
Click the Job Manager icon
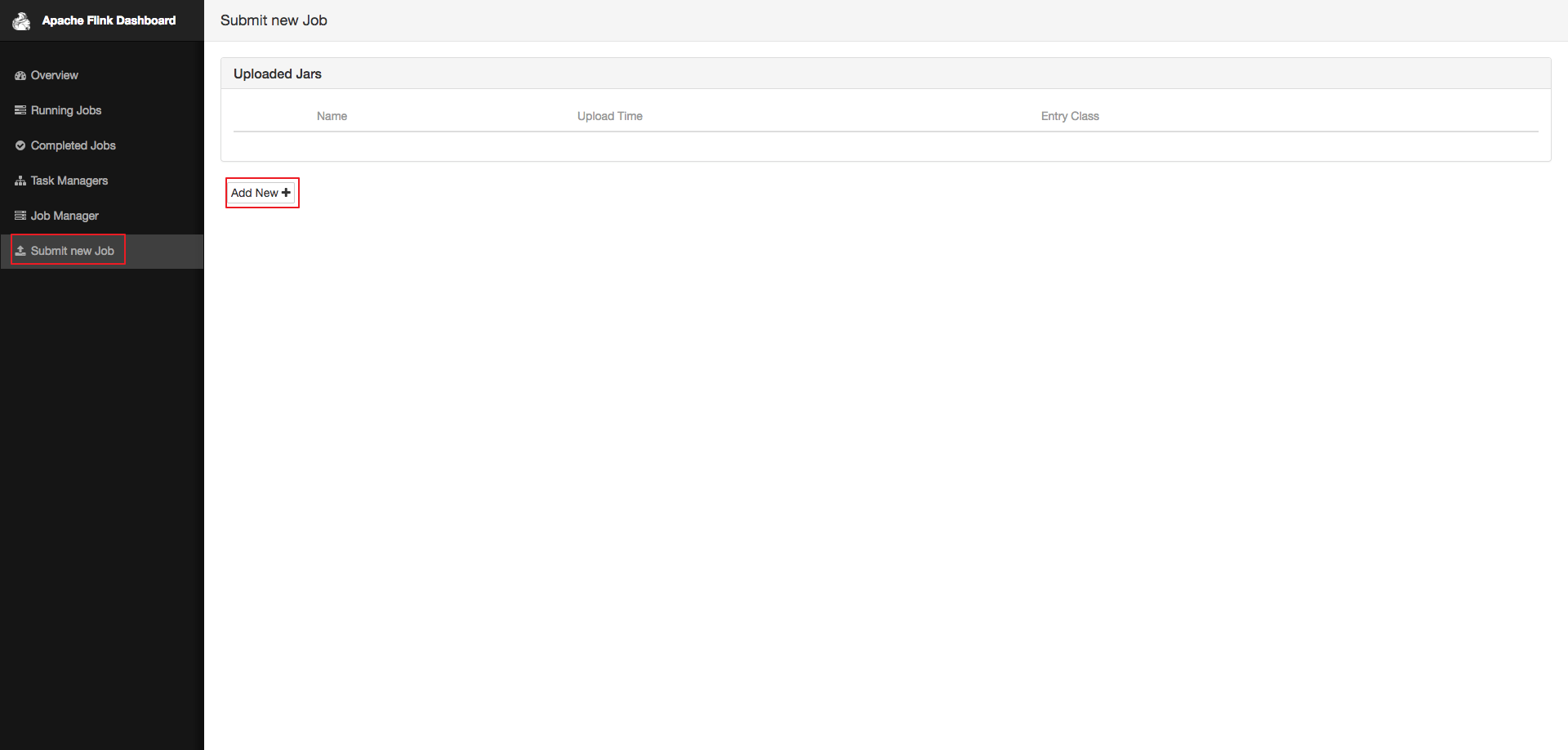click(20, 215)
